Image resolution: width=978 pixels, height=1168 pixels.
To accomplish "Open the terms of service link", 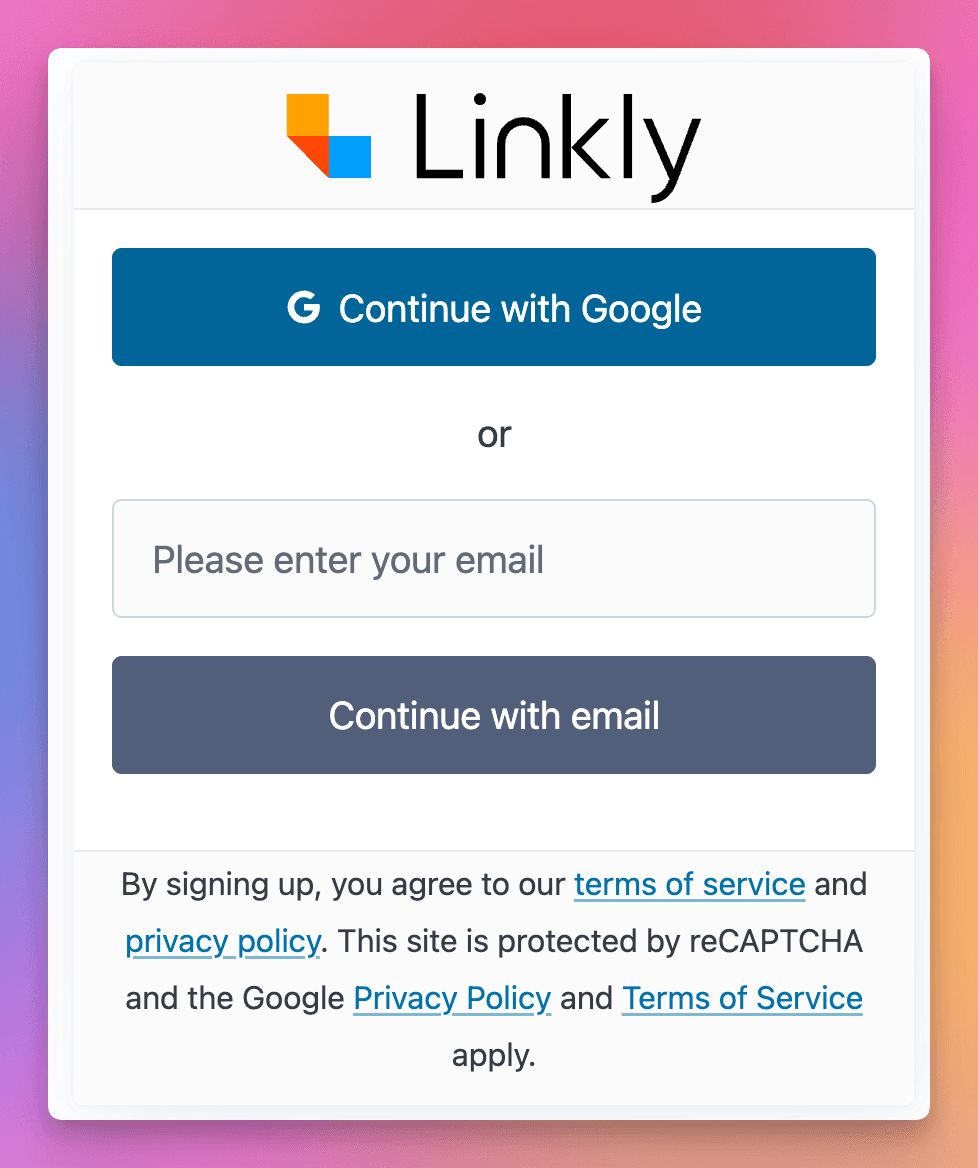I will point(689,884).
